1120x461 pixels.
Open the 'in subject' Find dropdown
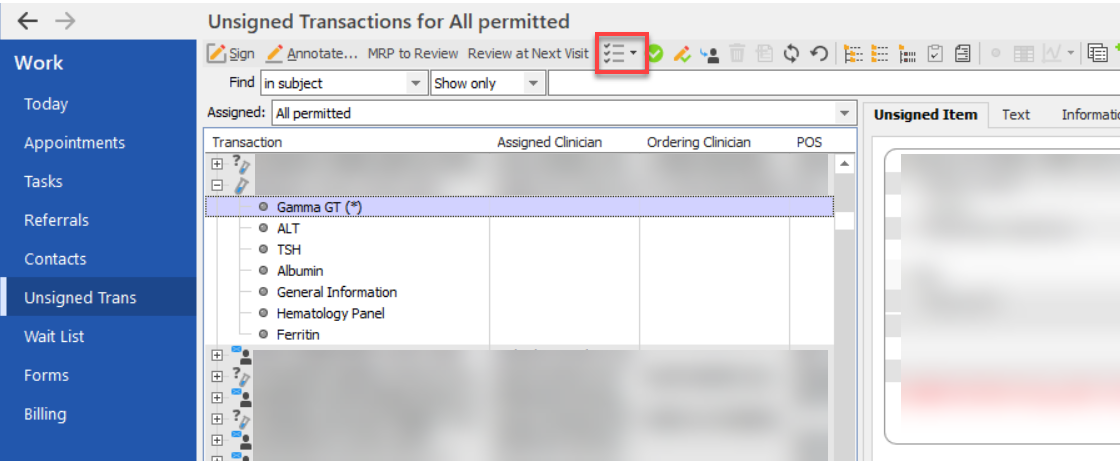pyautogui.click(x=416, y=84)
